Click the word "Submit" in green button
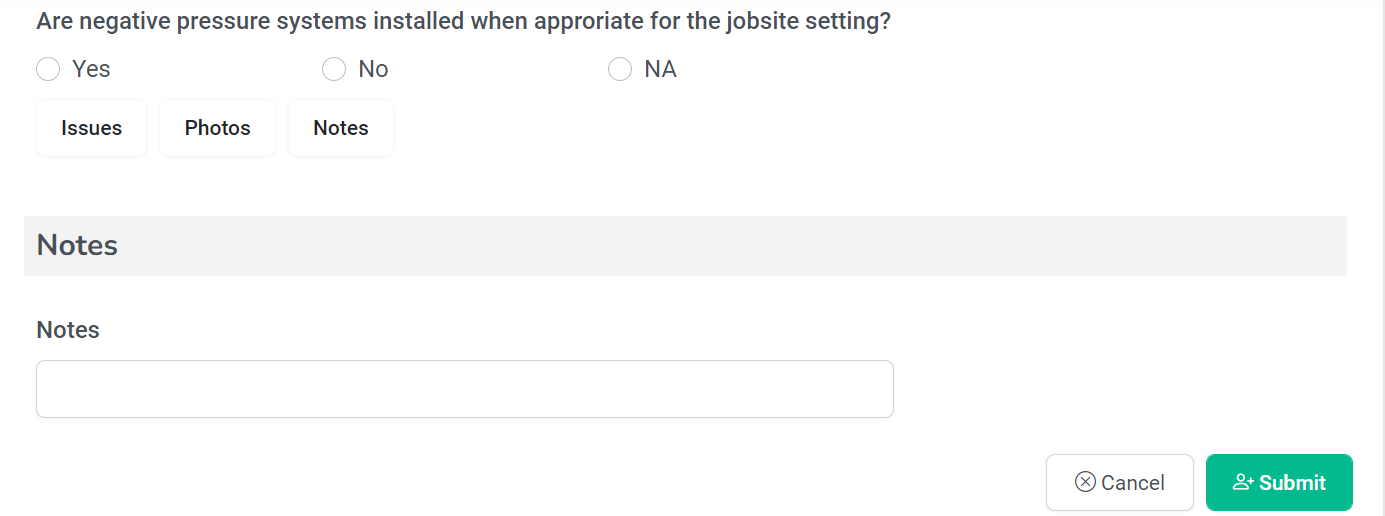The height and width of the screenshot is (516, 1385). point(1292,483)
